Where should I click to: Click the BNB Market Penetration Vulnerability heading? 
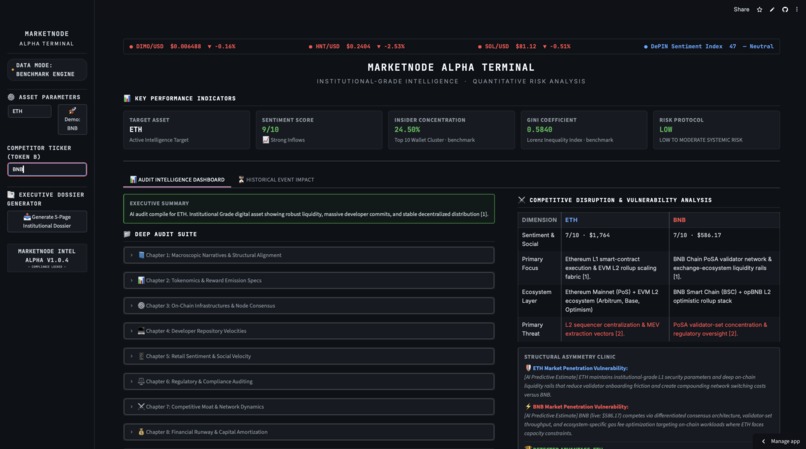click(x=580, y=407)
